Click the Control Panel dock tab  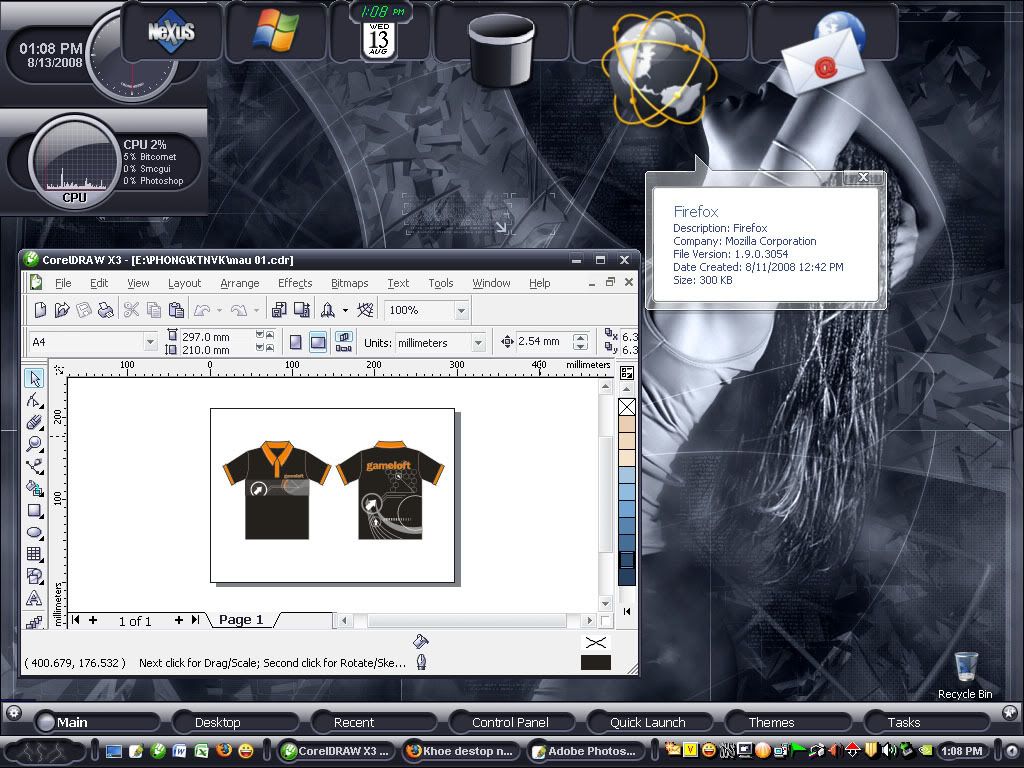click(510, 722)
